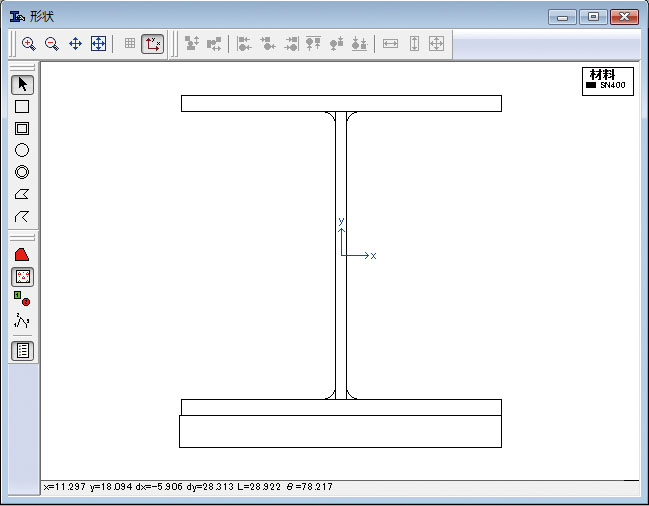Image resolution: width=649 pixels, height=506 pixels.
Task: Click the SN400 material legend black swatch
Action: (x=591, y=85)
